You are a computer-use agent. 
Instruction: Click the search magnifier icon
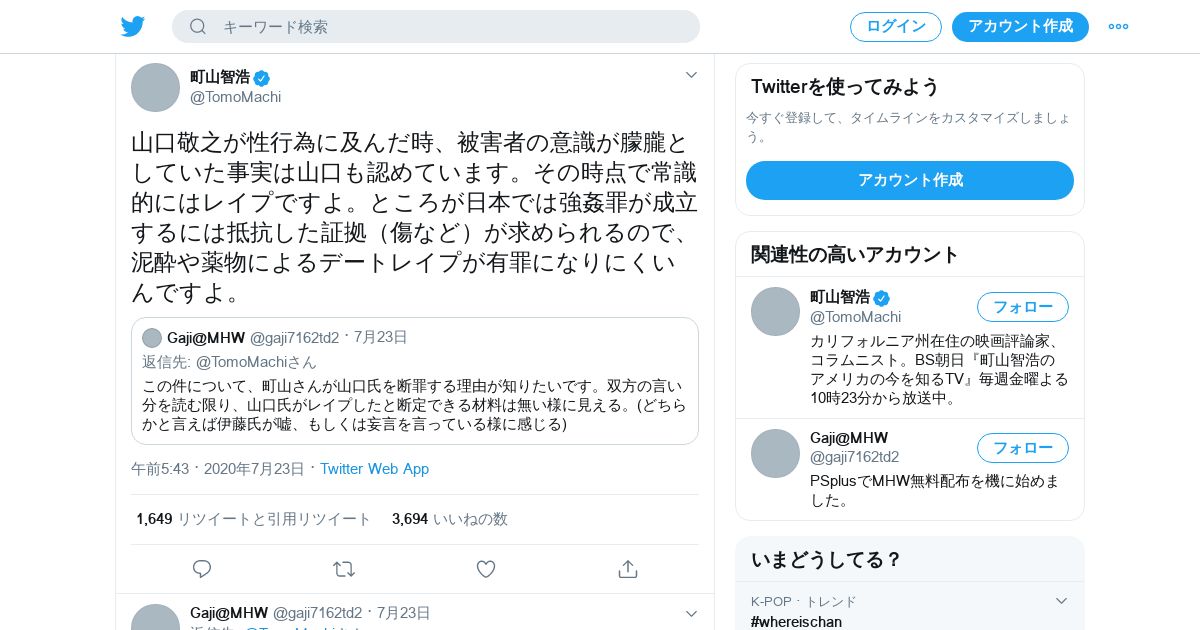click(x=198, y=27)
